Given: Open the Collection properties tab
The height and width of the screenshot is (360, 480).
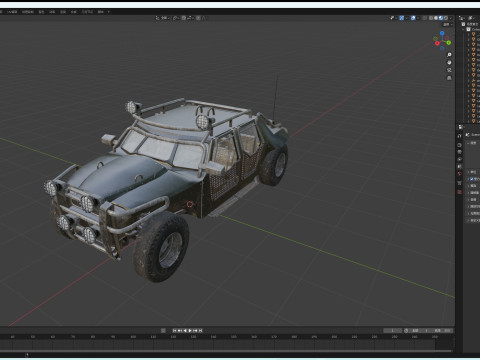Looking at the screenshot, I should pyautogui.click(x=459, y=183).
